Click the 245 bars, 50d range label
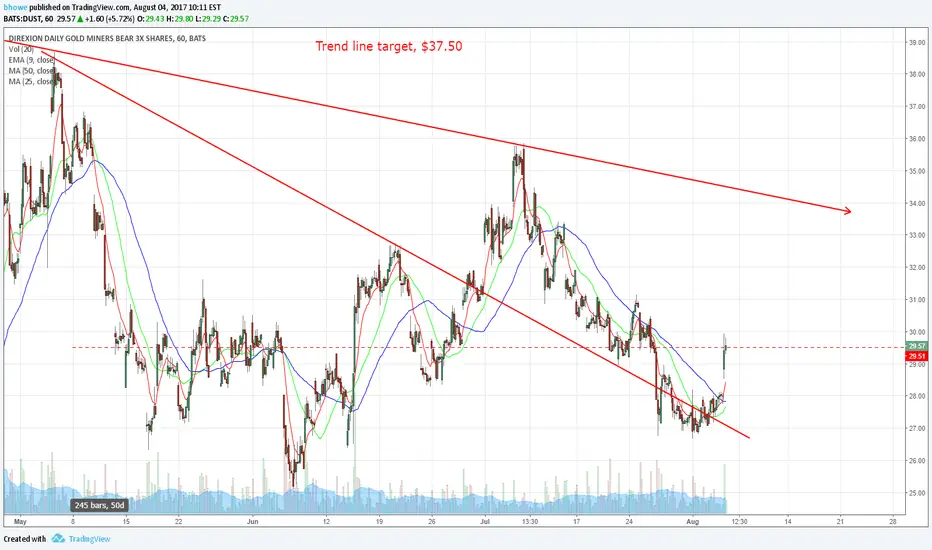932x550 pixels. coord(100,505)
